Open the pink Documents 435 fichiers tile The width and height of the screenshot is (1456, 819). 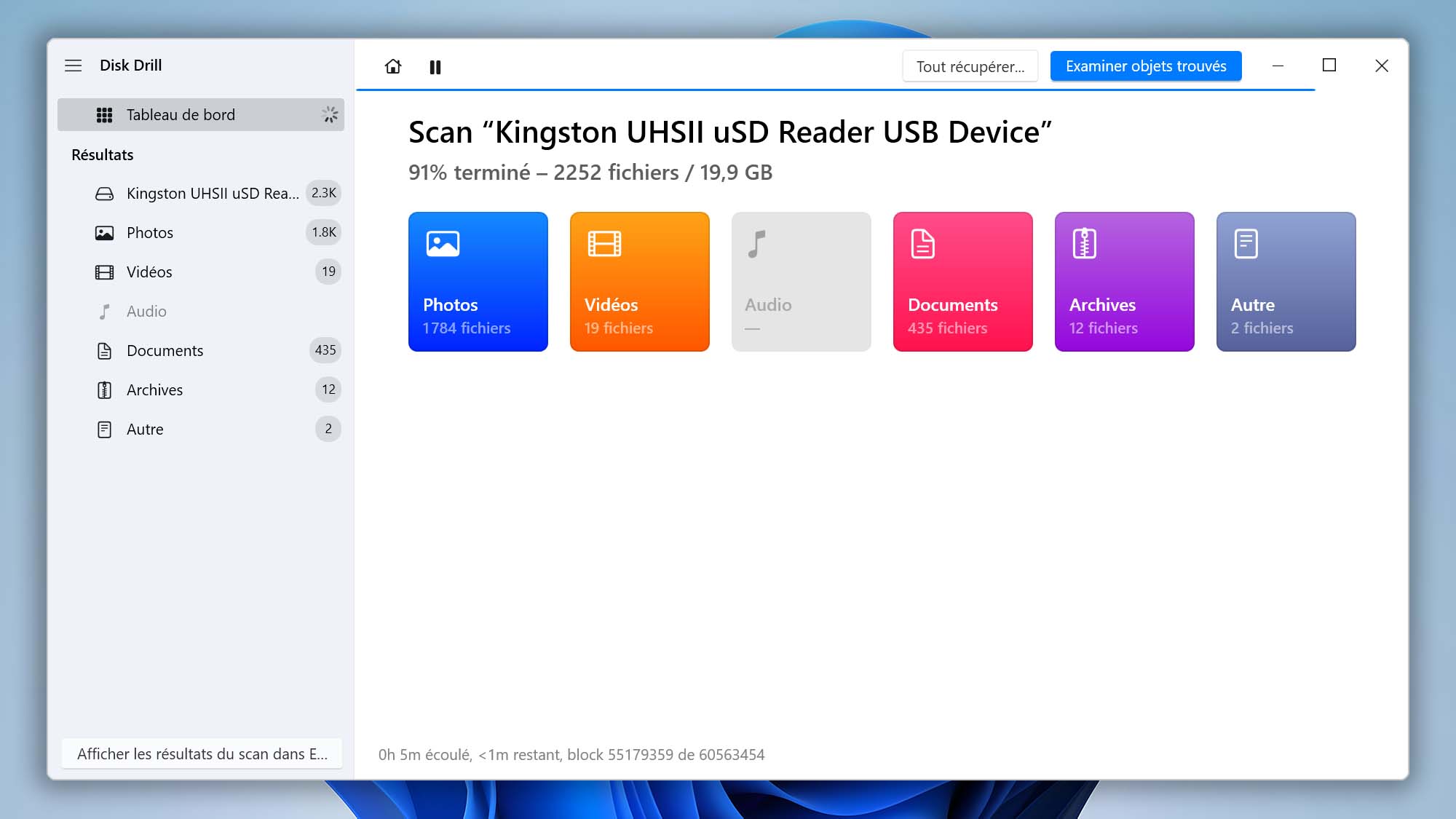coord(963,282)
